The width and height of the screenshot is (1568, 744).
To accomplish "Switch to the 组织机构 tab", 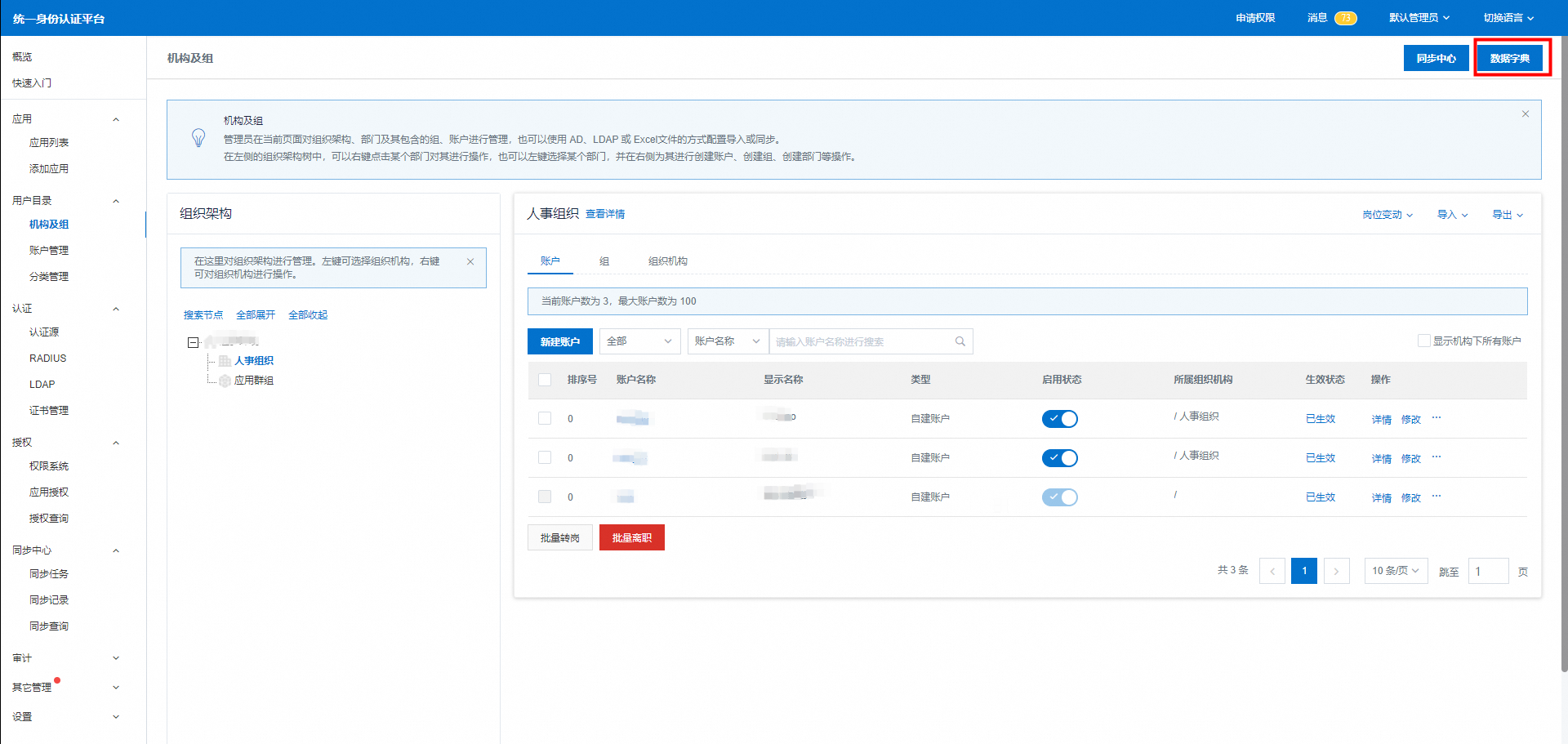I will (x=667, y=261).
